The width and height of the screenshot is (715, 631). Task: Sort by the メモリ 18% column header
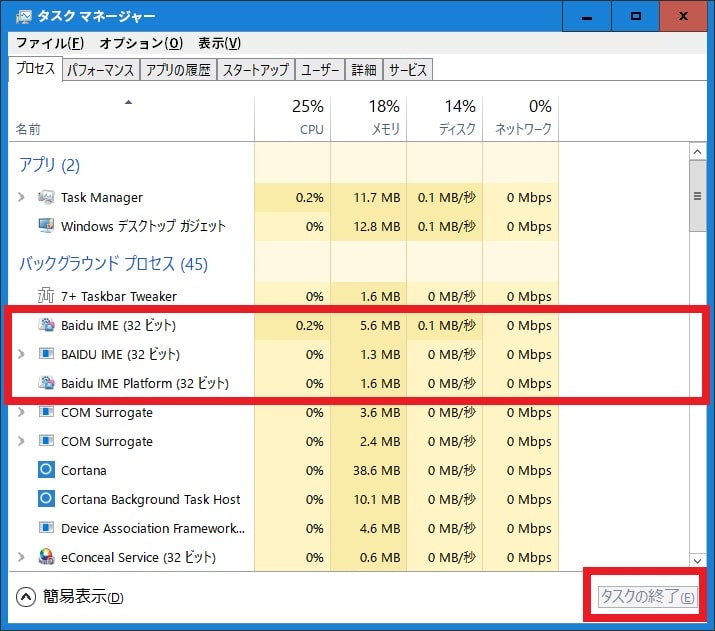(x=368, y=119)
